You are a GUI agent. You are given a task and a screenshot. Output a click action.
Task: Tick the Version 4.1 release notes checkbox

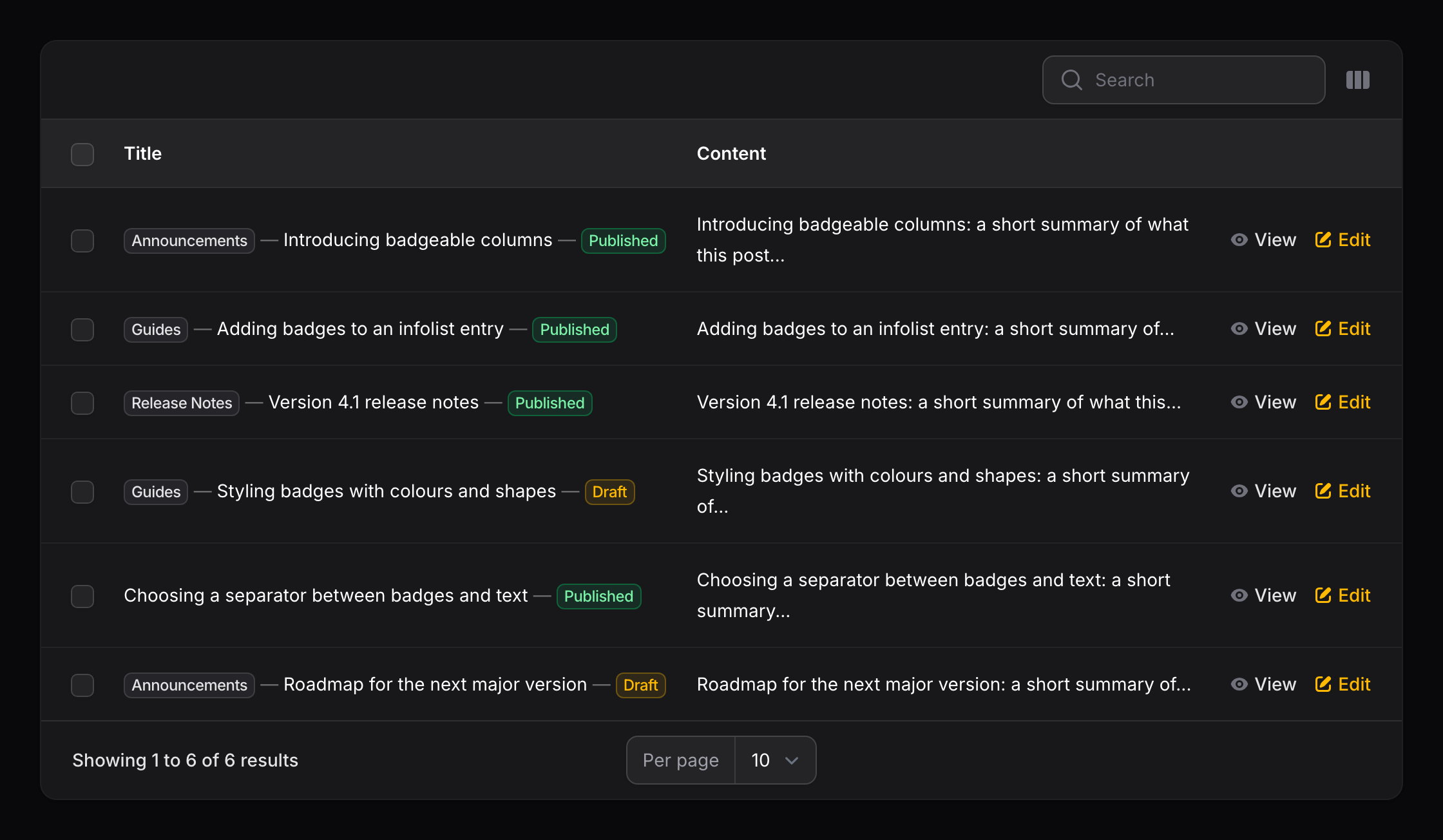pyautogui.click(x=82, y=403)
